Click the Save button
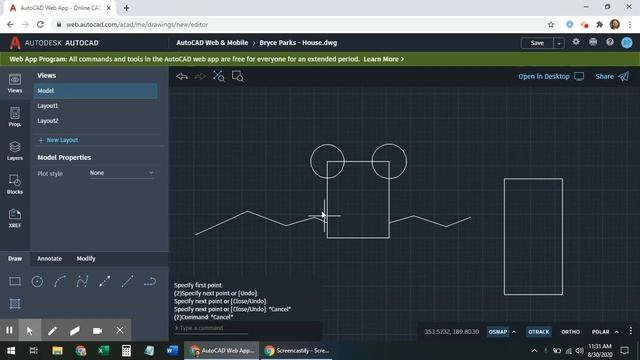 (537, 43)
